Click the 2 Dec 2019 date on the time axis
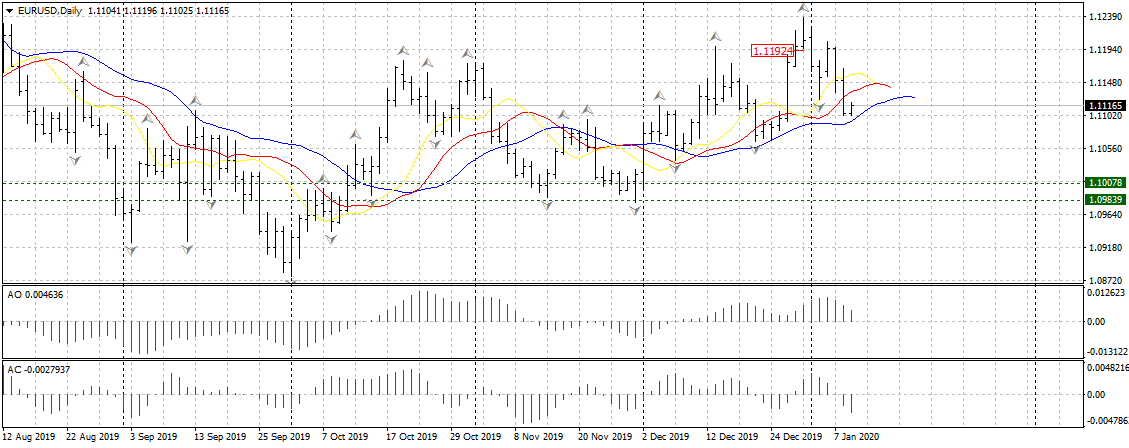The width and height of the screenshot is (1129, 448). coord(664,437)
